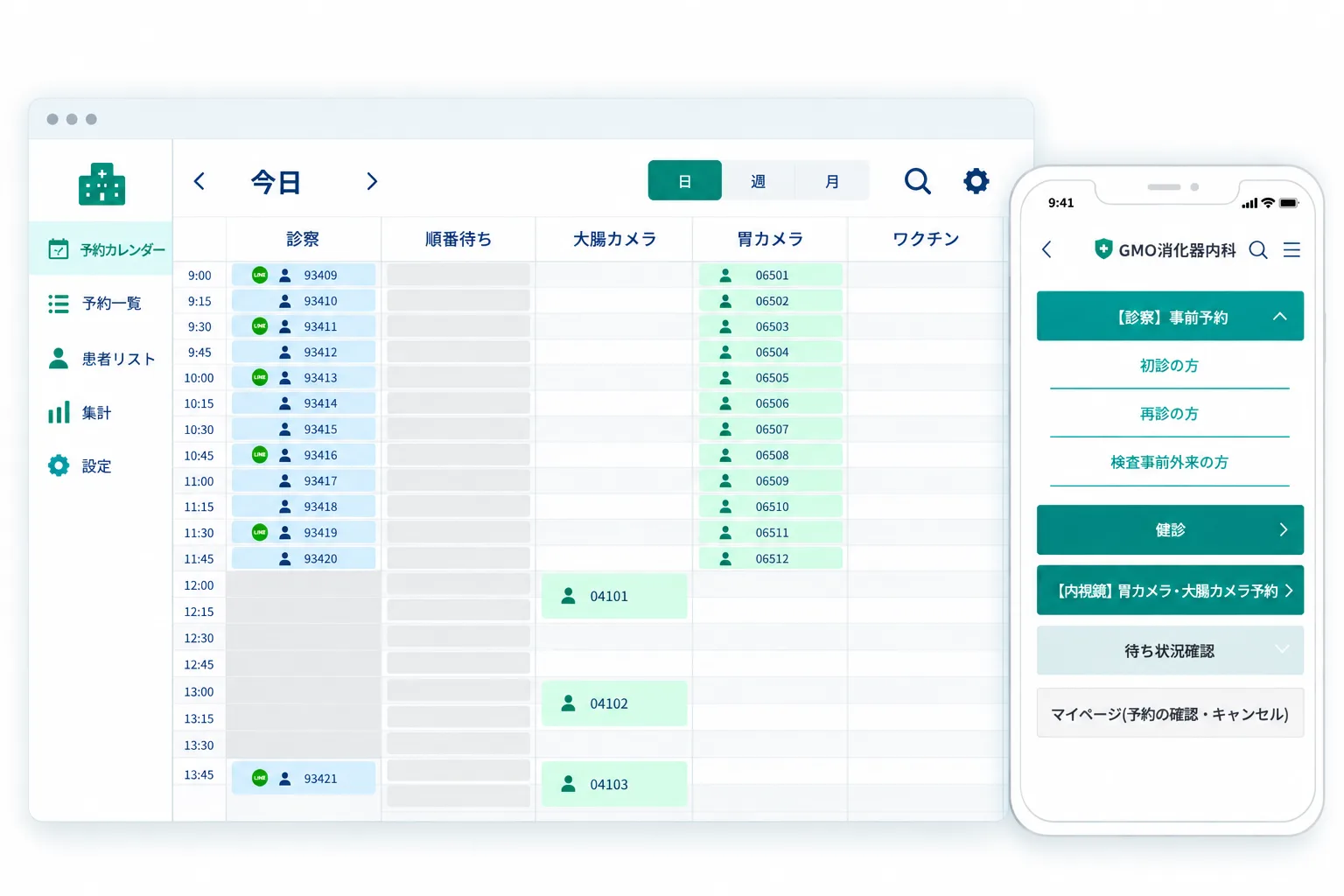Open 大腸カメラ appointment 04102
The height and width of the screenshot is (896, 1344).
(614, 703)
